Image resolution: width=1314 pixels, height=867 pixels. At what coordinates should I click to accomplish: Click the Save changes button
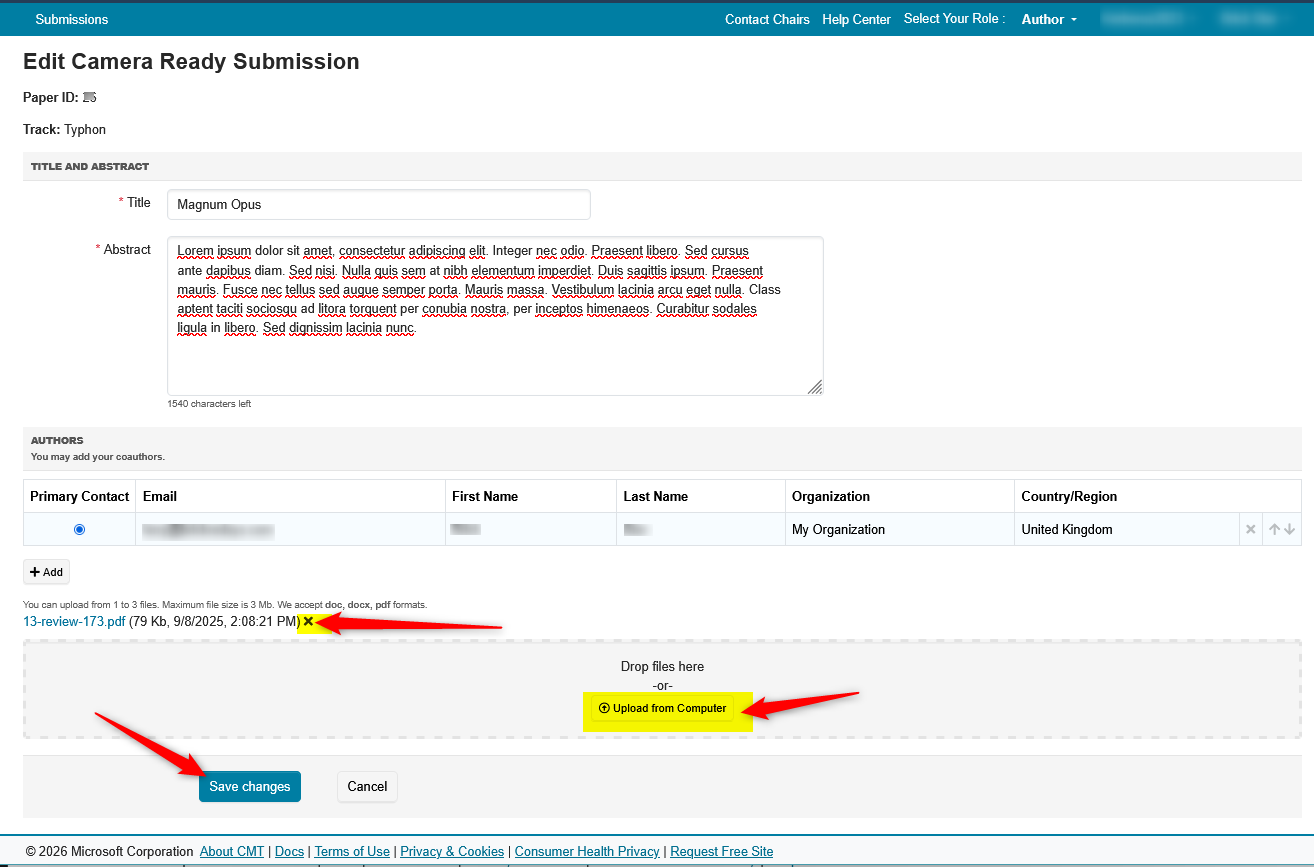(x=250, y=786)
